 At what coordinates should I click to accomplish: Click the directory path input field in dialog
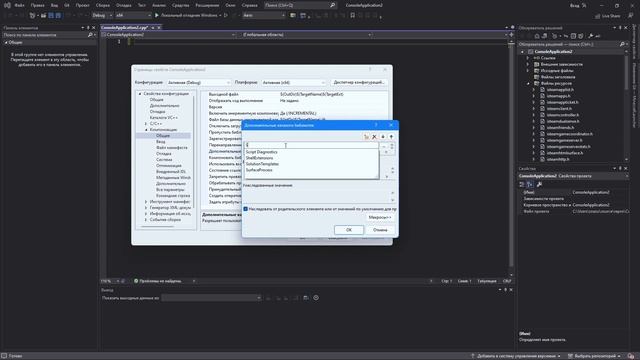click(x=311, y=145)
